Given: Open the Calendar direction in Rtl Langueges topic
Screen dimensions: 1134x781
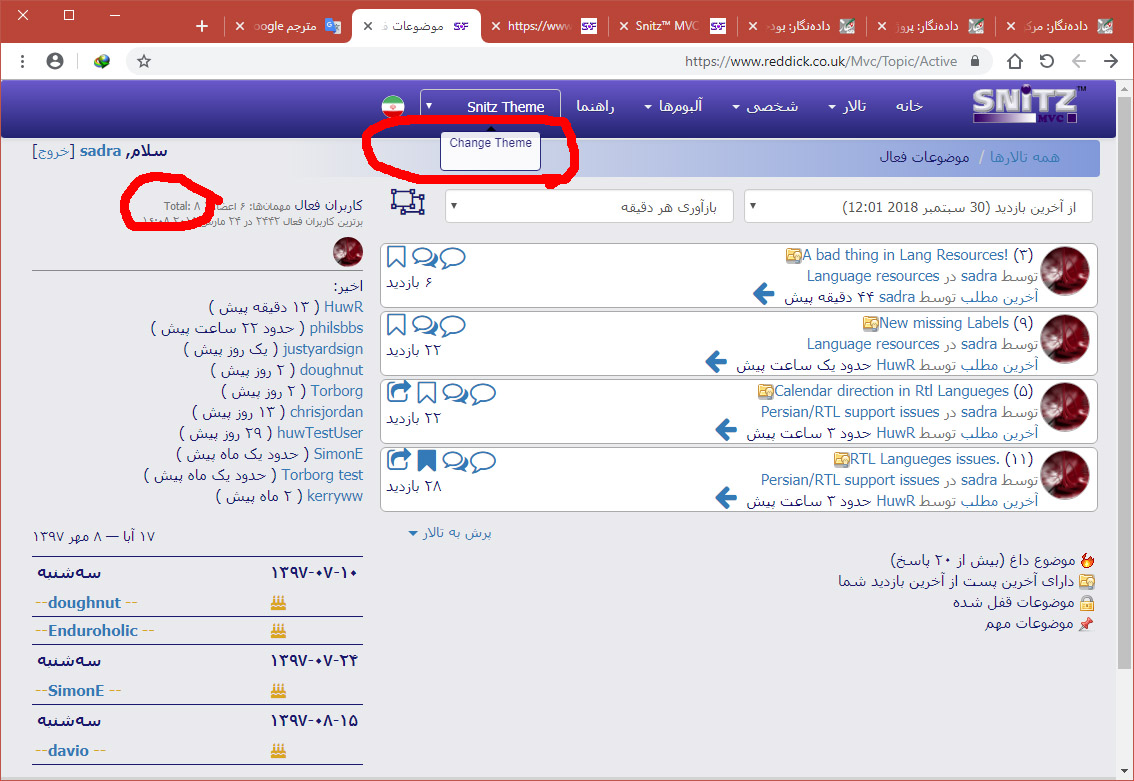Looking at the screenshot, I should point(891,391).
